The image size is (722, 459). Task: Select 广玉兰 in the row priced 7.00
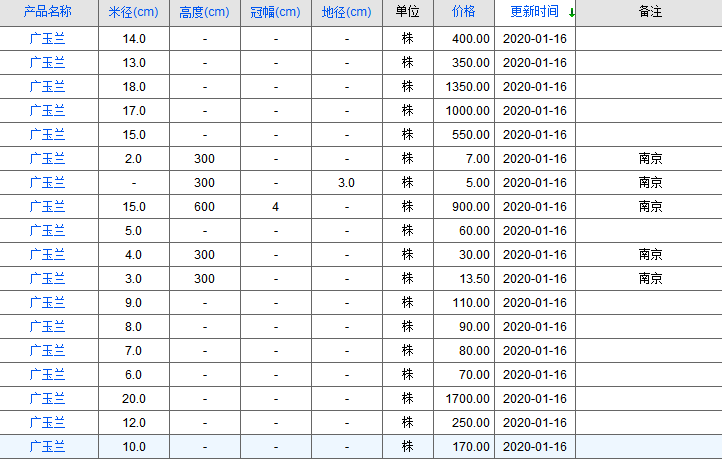pos(47,159)
